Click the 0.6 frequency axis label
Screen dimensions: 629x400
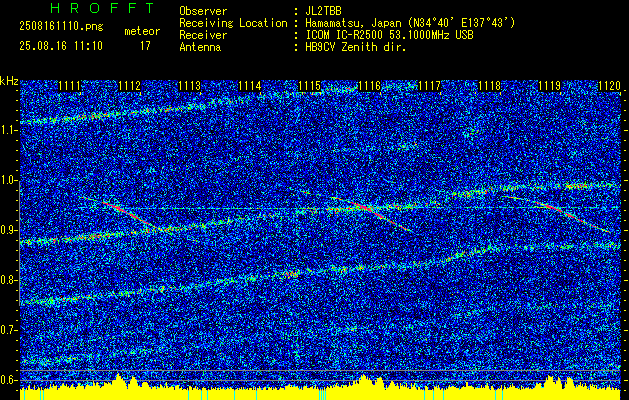click(x=8, y=380)
